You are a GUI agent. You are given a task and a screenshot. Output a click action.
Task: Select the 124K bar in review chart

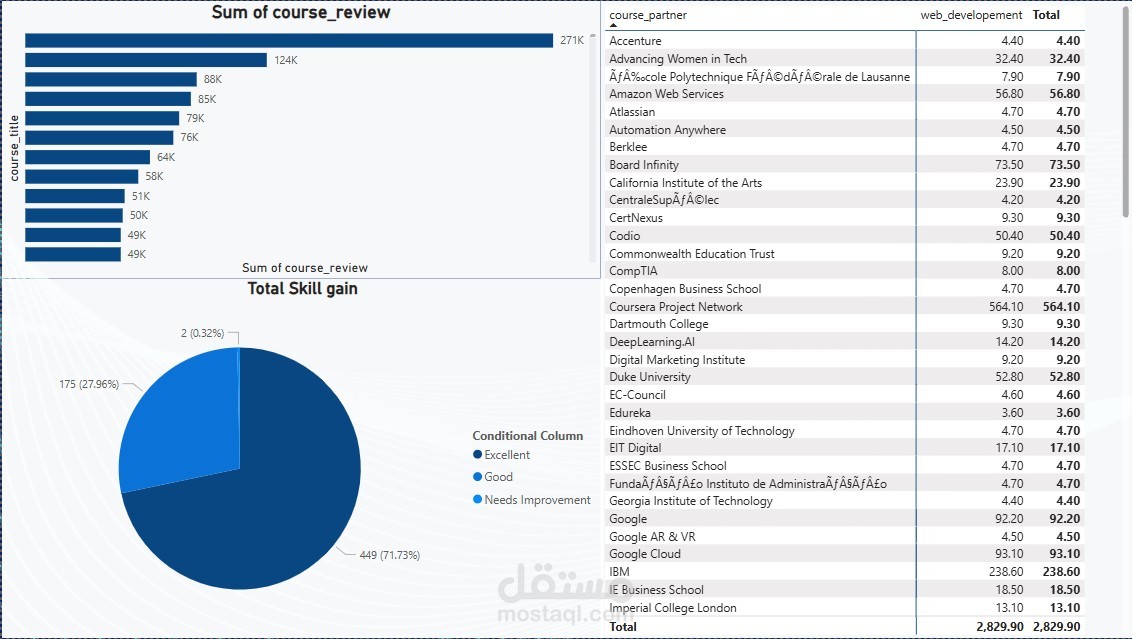click(146, 60)
